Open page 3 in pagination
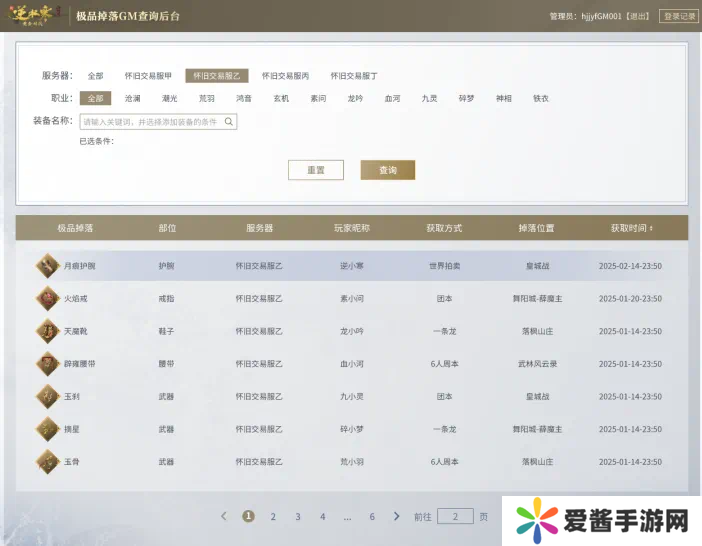 click(298, 517)
